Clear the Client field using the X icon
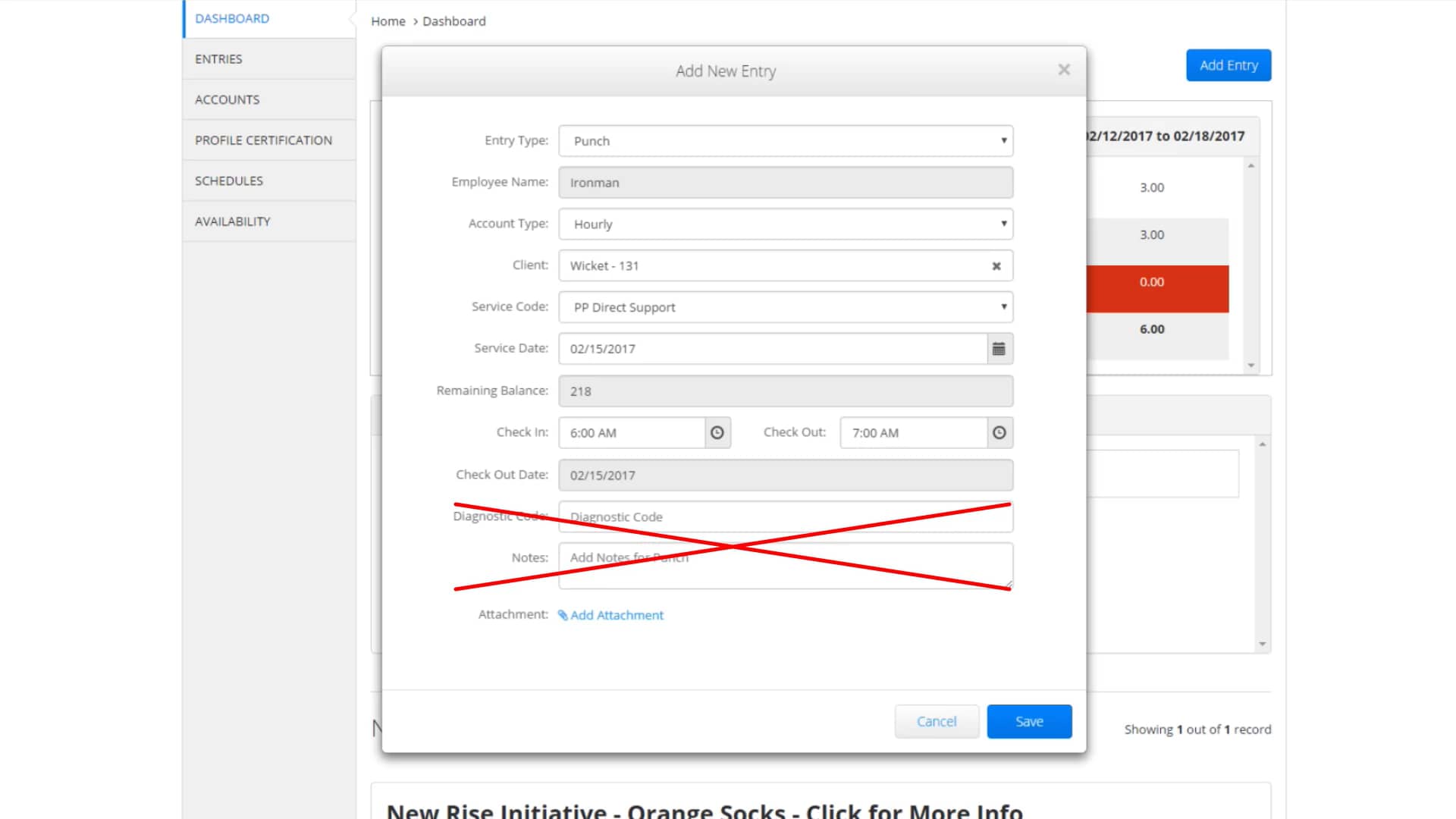The width and height of the screenshot is (1456, 819). click(x=996, y=265)
